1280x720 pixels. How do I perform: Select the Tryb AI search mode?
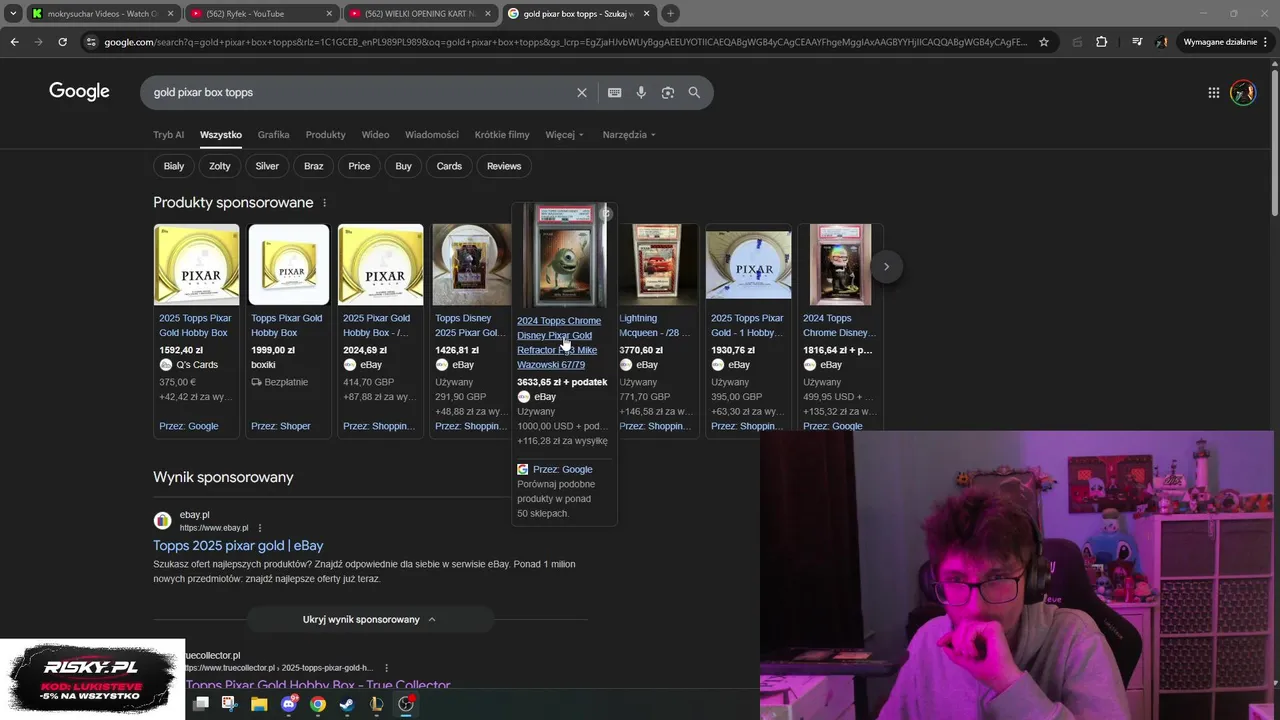click(168, 134)
